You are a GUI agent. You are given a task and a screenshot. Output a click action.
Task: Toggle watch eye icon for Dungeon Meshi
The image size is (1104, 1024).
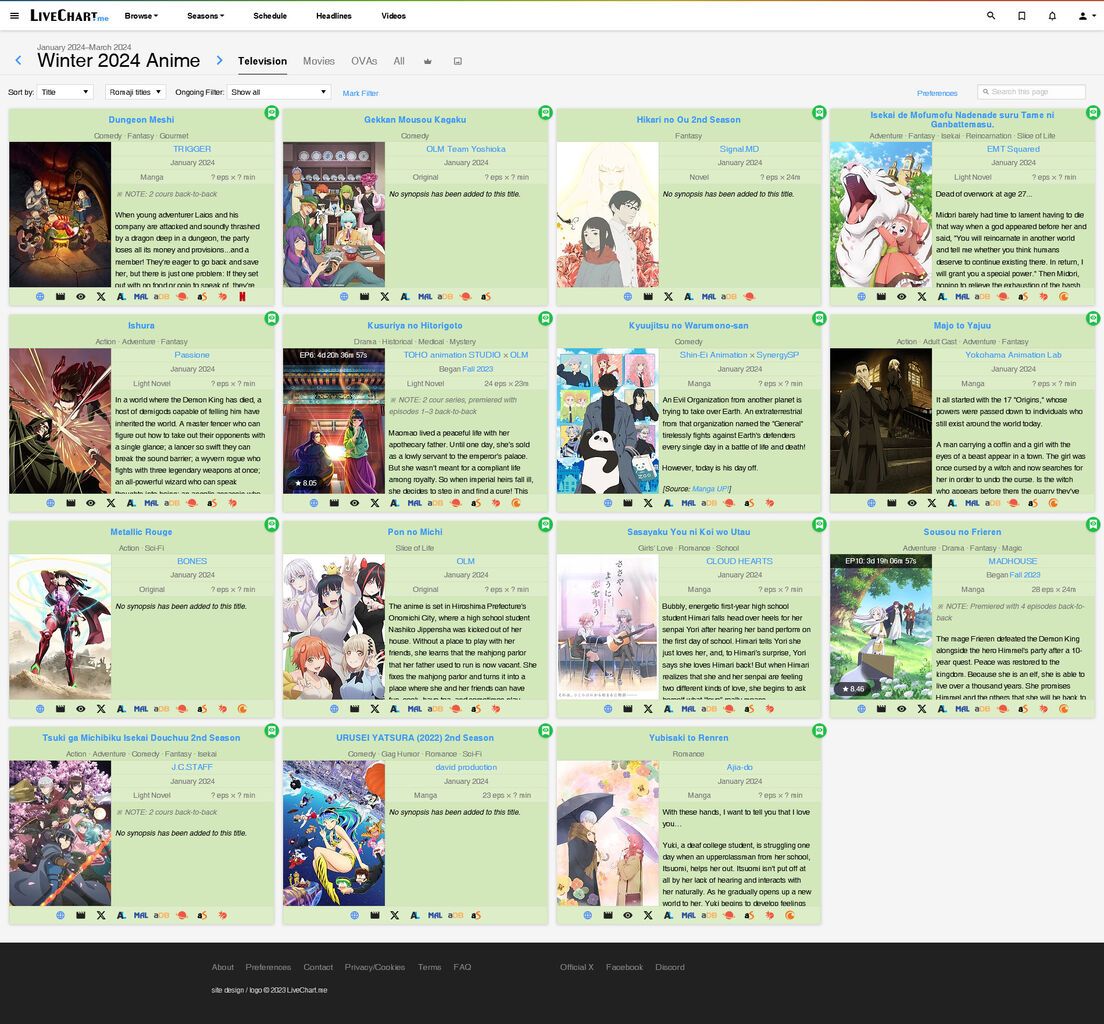(x=81, y=296)
